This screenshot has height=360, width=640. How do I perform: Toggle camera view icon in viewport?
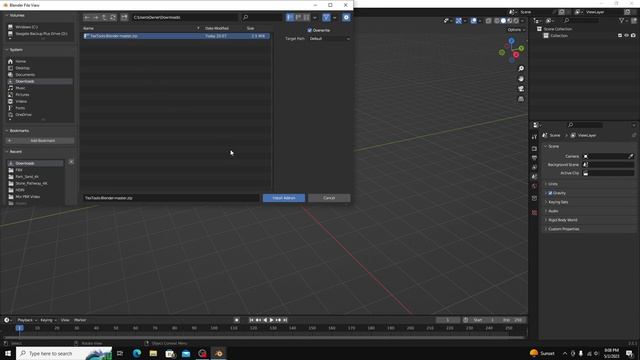point(521,89)
